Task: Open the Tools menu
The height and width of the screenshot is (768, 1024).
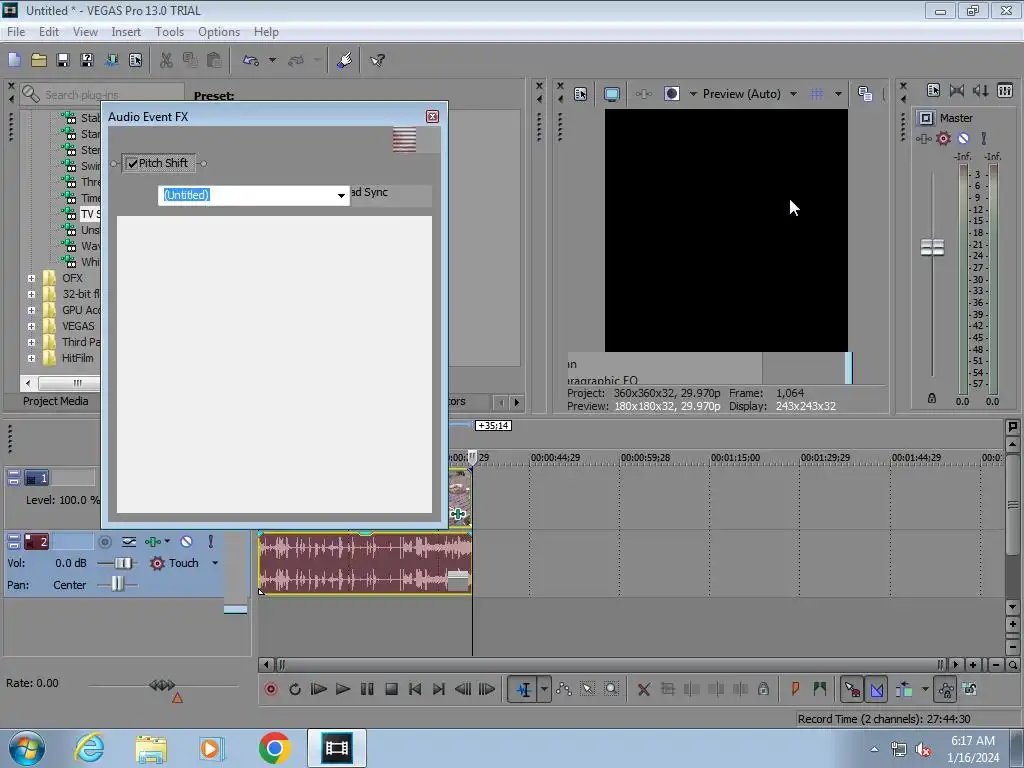Action: click(x=169, y=31)
